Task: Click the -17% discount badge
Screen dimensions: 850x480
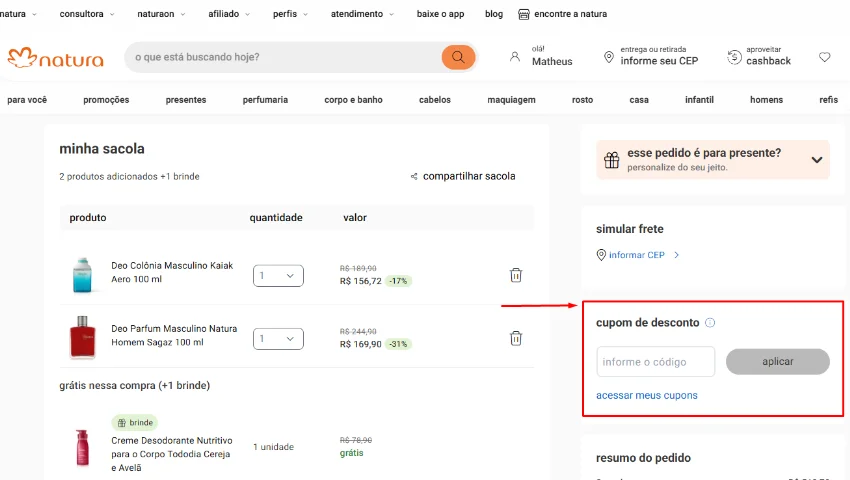Action: pyautogui.click(x=398, y=281)
